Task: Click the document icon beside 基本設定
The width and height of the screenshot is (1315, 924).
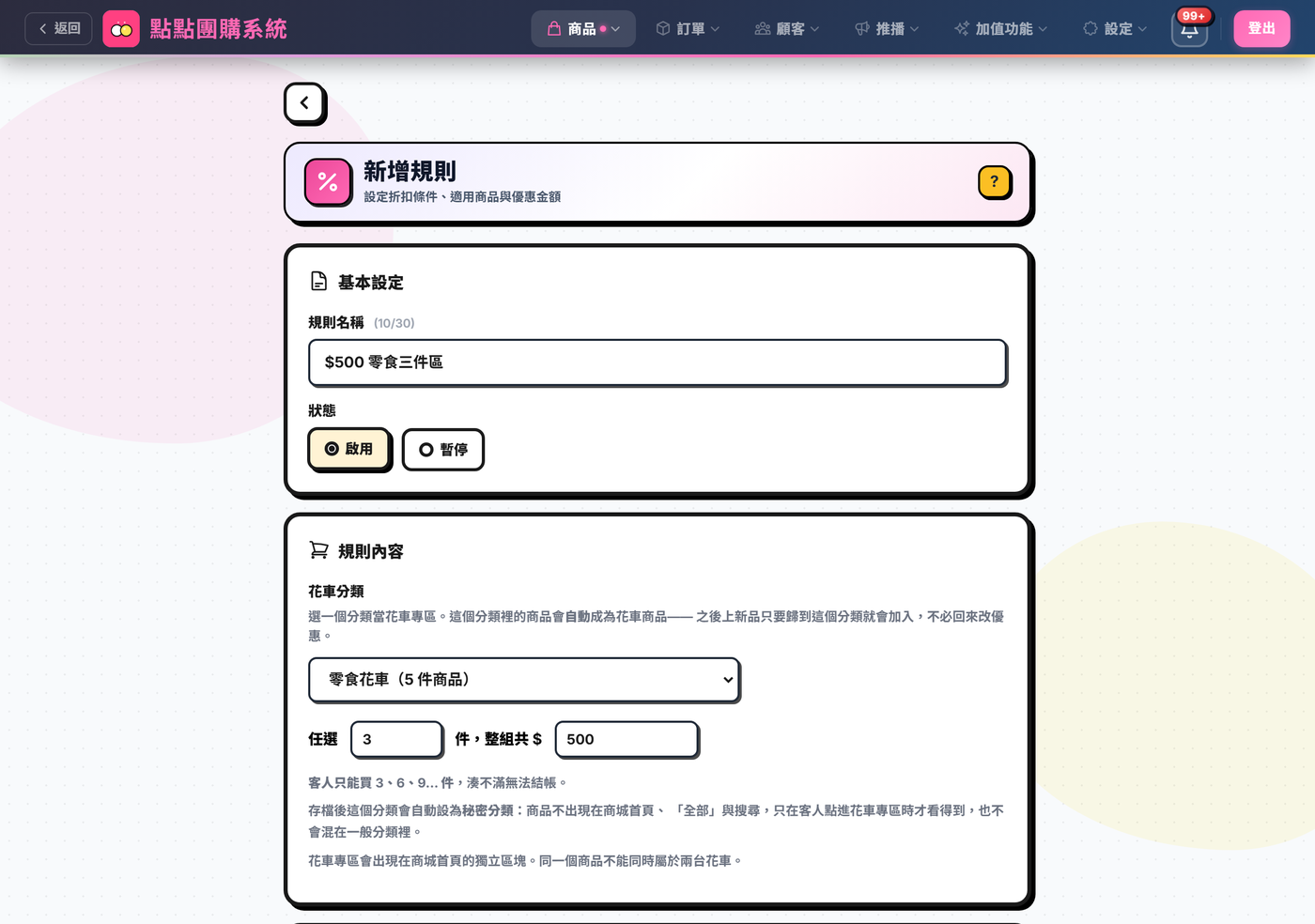Action: point(319,282)
